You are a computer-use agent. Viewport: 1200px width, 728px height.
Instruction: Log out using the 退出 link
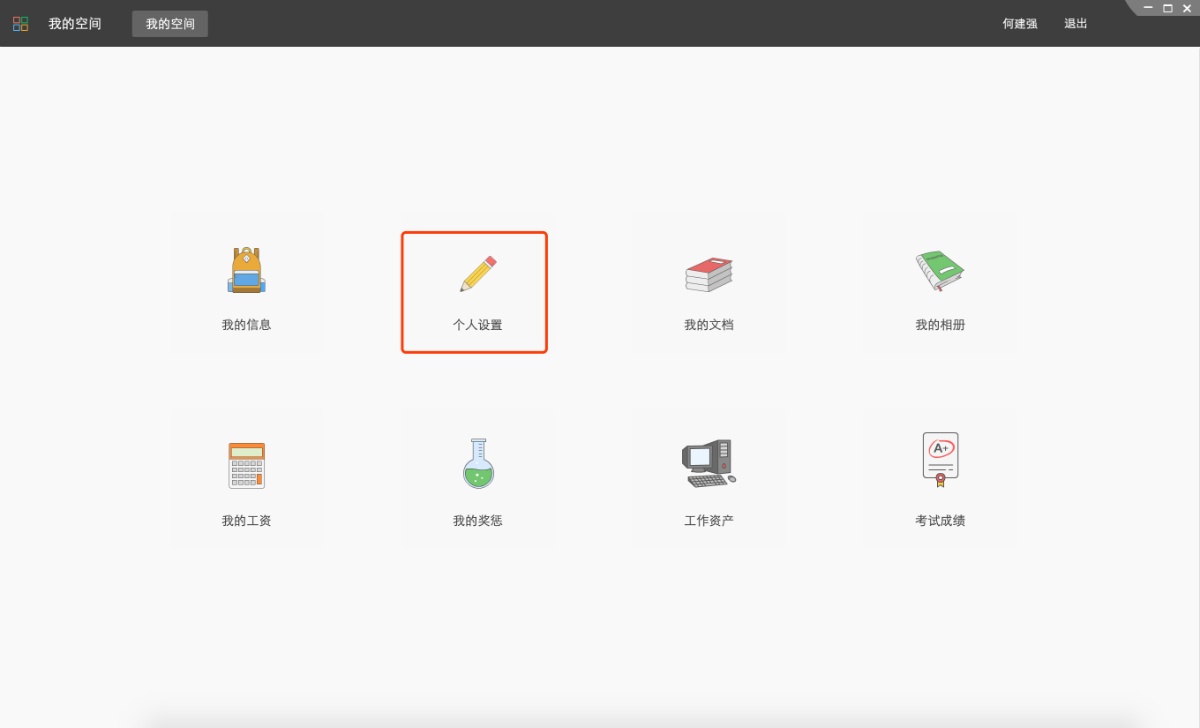(x=1075, y=24)
